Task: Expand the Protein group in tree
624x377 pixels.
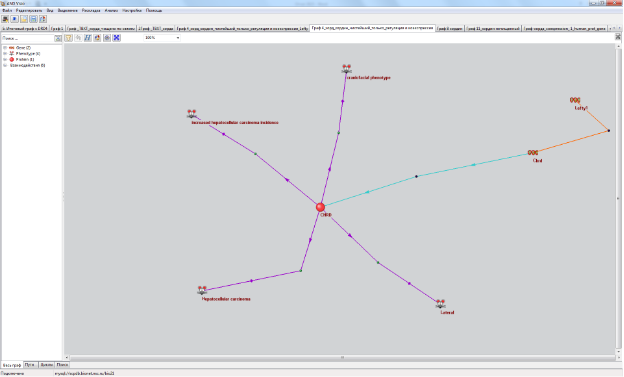Action: (x=5, y=59)
